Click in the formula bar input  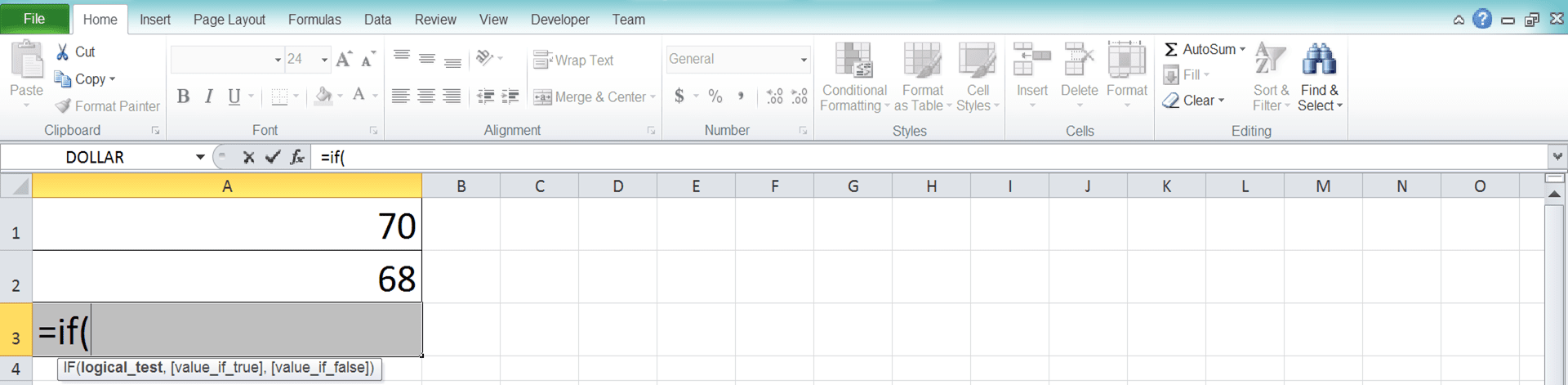pyautogui.click(x=929, y=157)
